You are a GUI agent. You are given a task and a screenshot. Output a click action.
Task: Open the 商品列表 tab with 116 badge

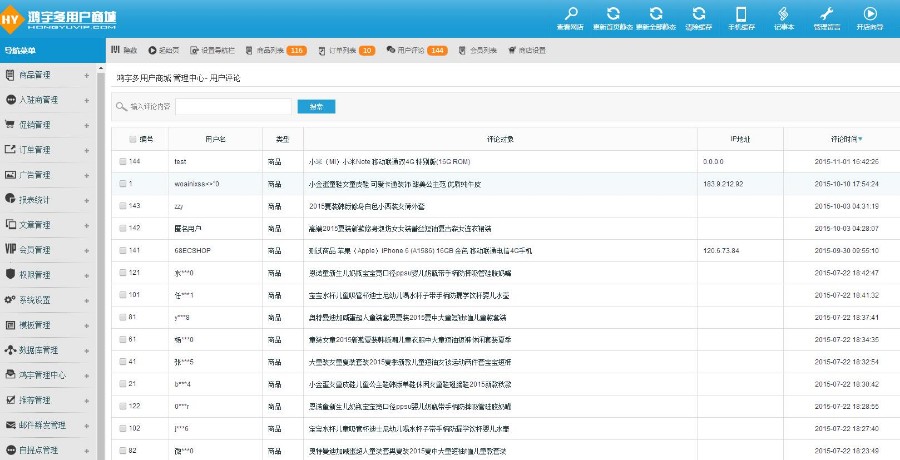coord(276,51)
